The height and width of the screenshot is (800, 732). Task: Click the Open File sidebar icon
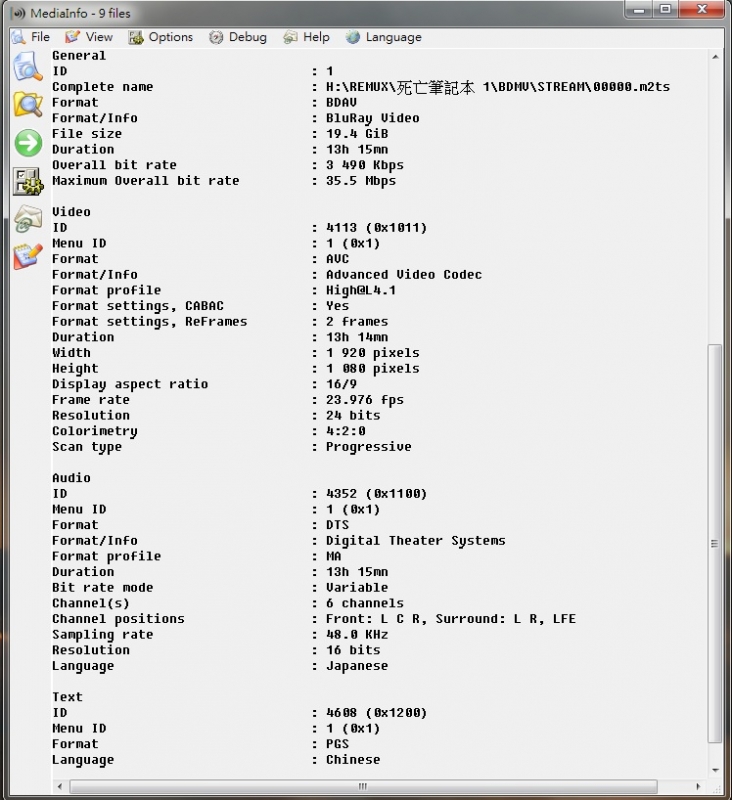click(26, 68)
